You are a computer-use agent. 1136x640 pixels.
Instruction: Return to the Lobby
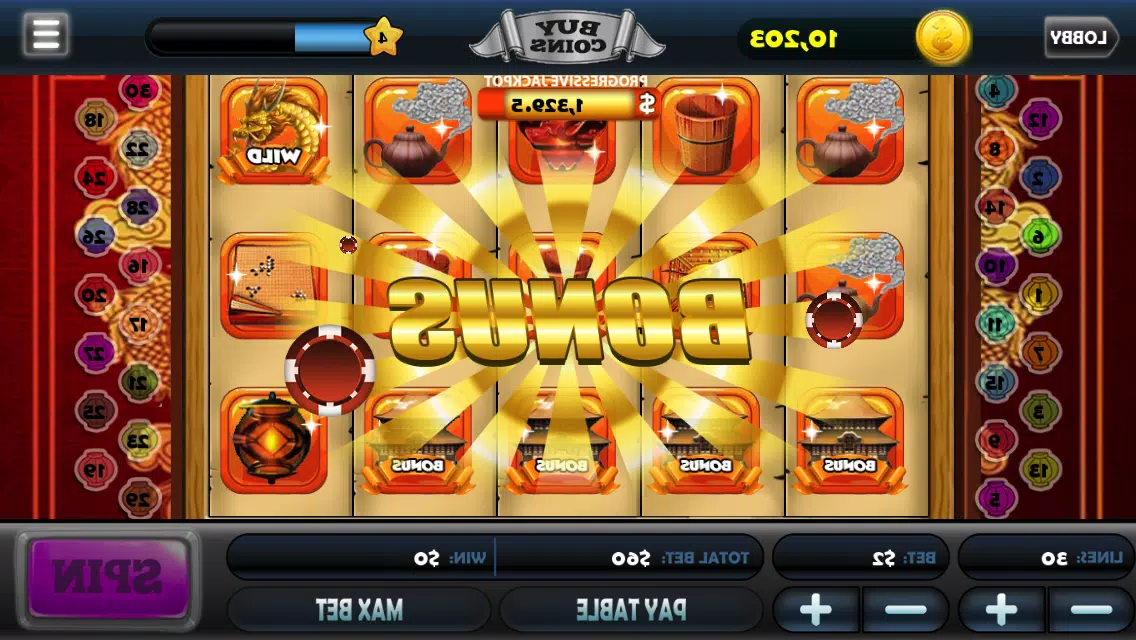pos(1079,38)
